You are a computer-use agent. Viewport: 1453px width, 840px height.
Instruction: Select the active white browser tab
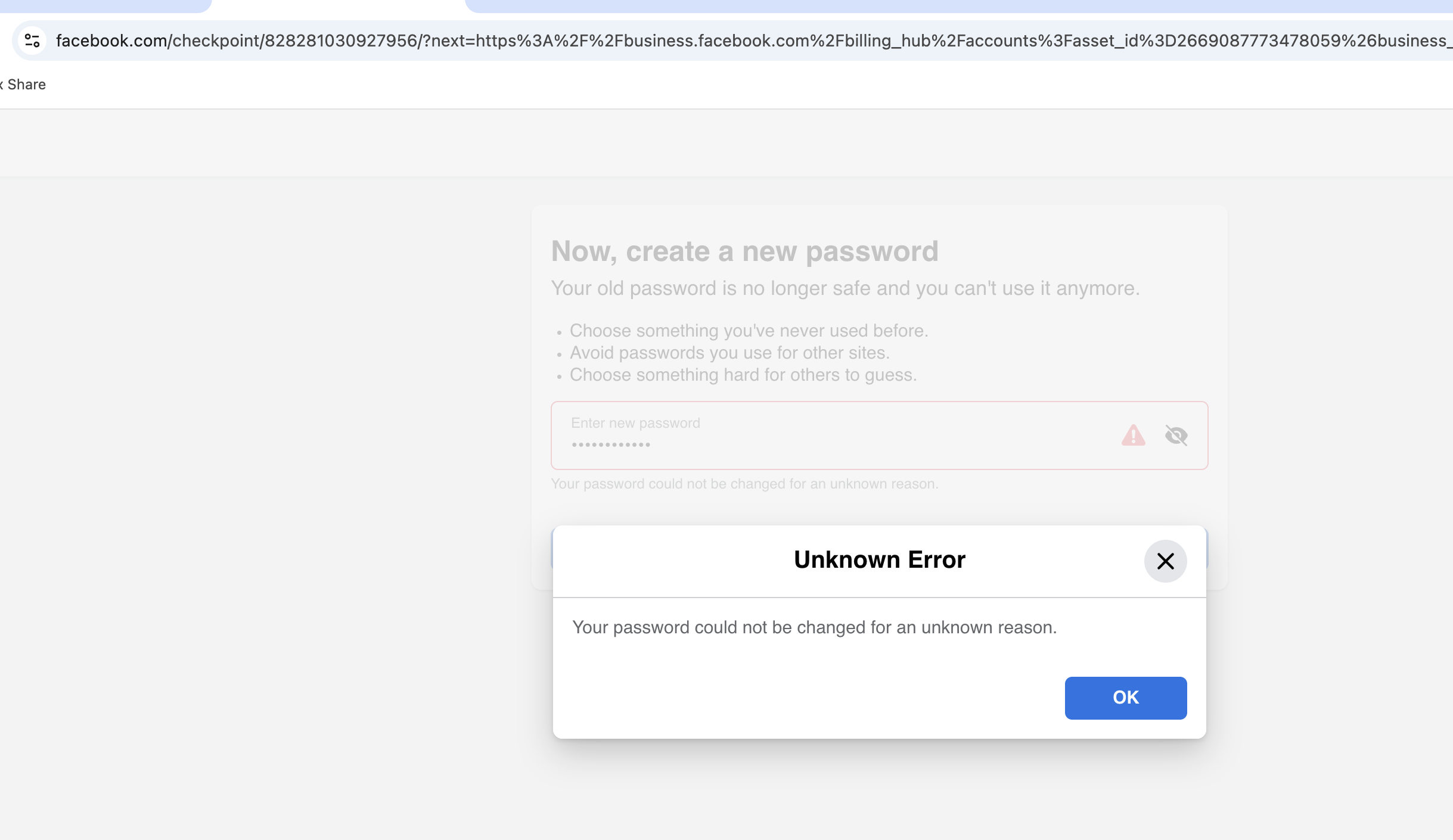click(x=338, y=6)
